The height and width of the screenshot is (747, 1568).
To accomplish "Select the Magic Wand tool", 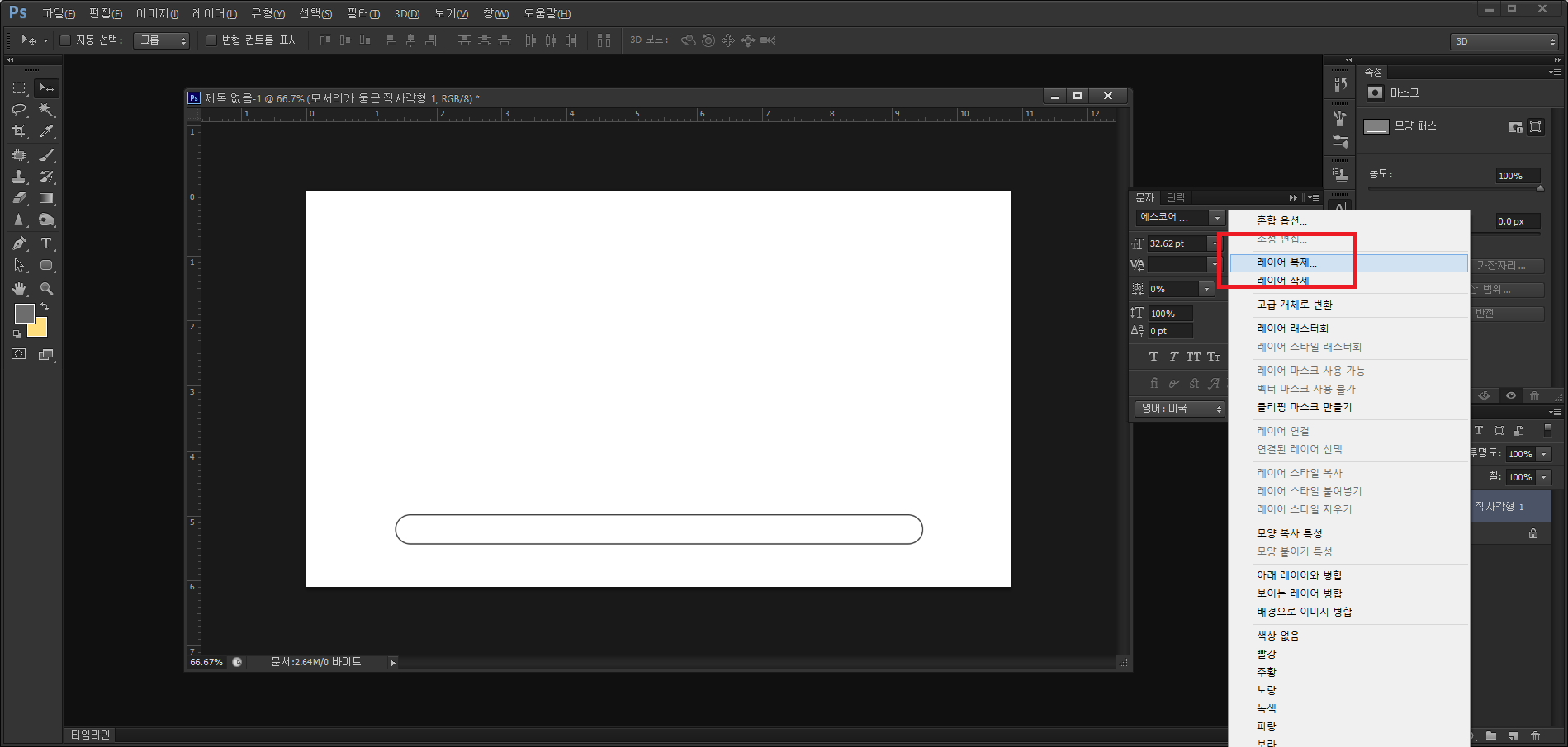I will coord(46,110).
